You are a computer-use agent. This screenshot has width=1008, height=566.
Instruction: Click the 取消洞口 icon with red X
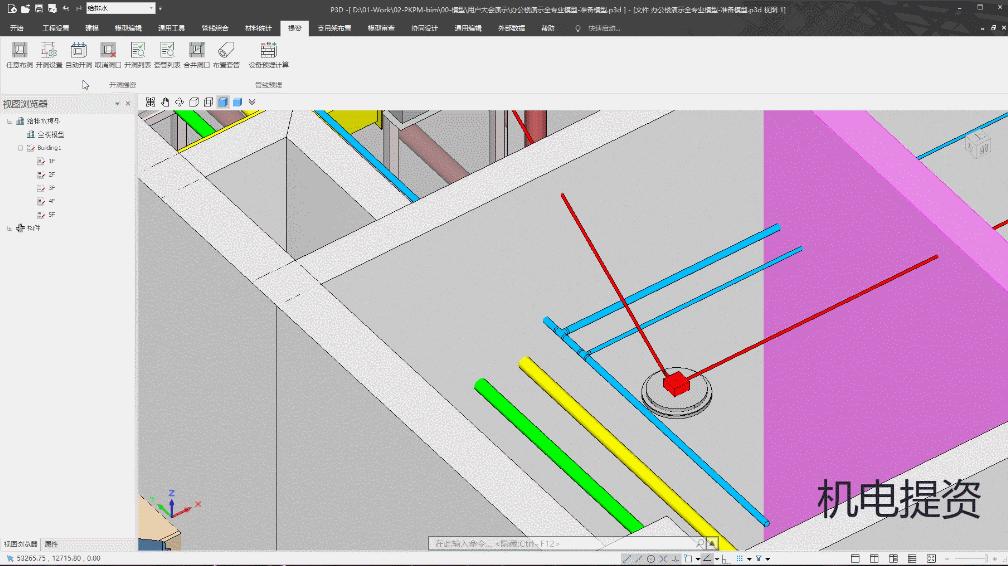point(108,50)
